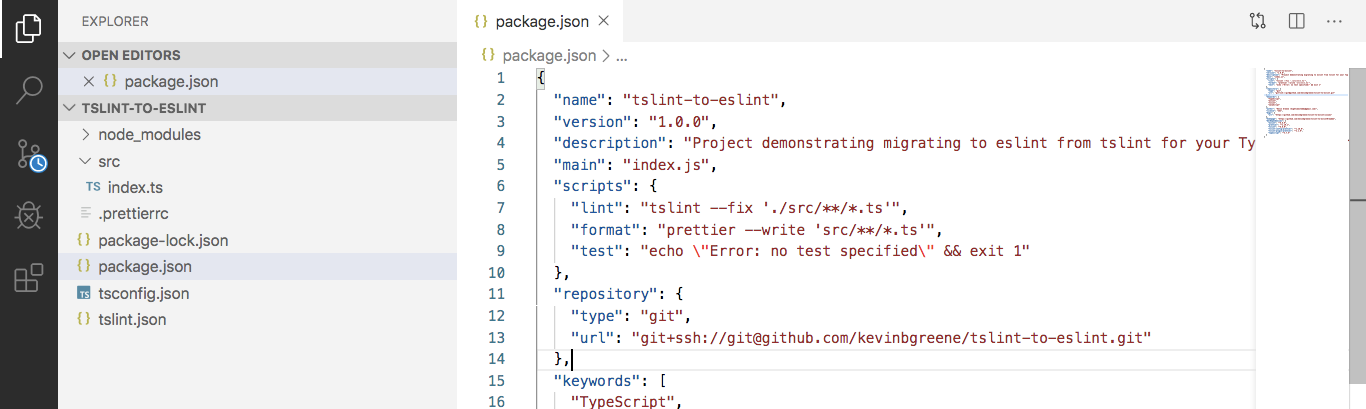Select package.json under Open Editors
Viewport: 1366px width, 409px height.
point(257,81)
